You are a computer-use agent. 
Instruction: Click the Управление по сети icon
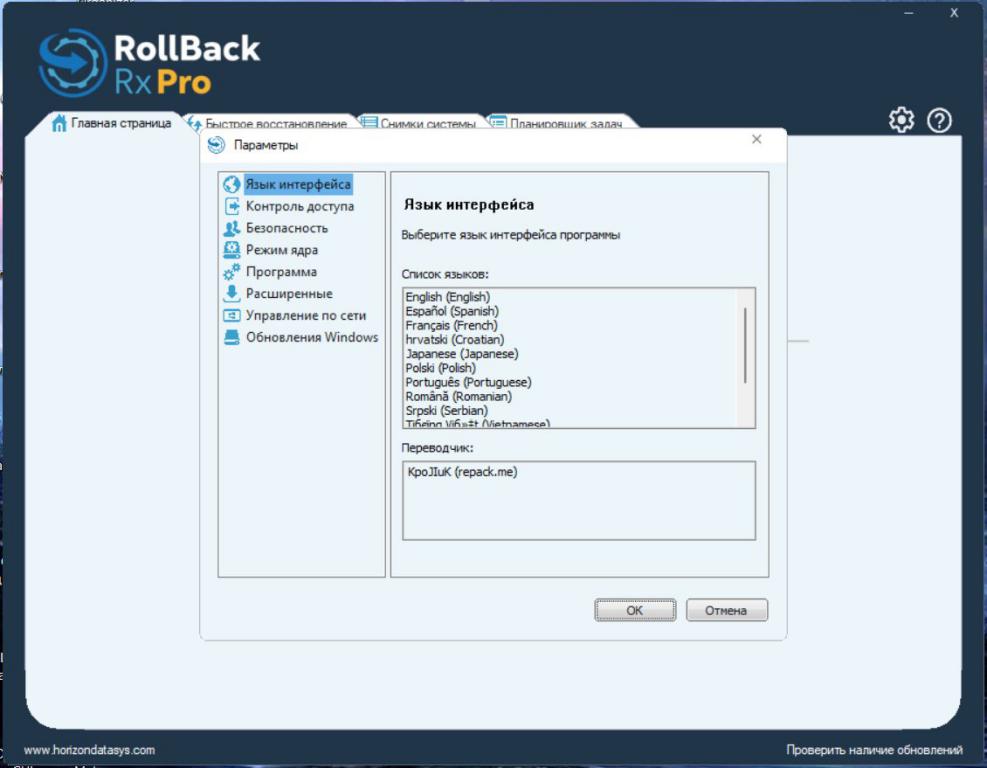[232, 316]
